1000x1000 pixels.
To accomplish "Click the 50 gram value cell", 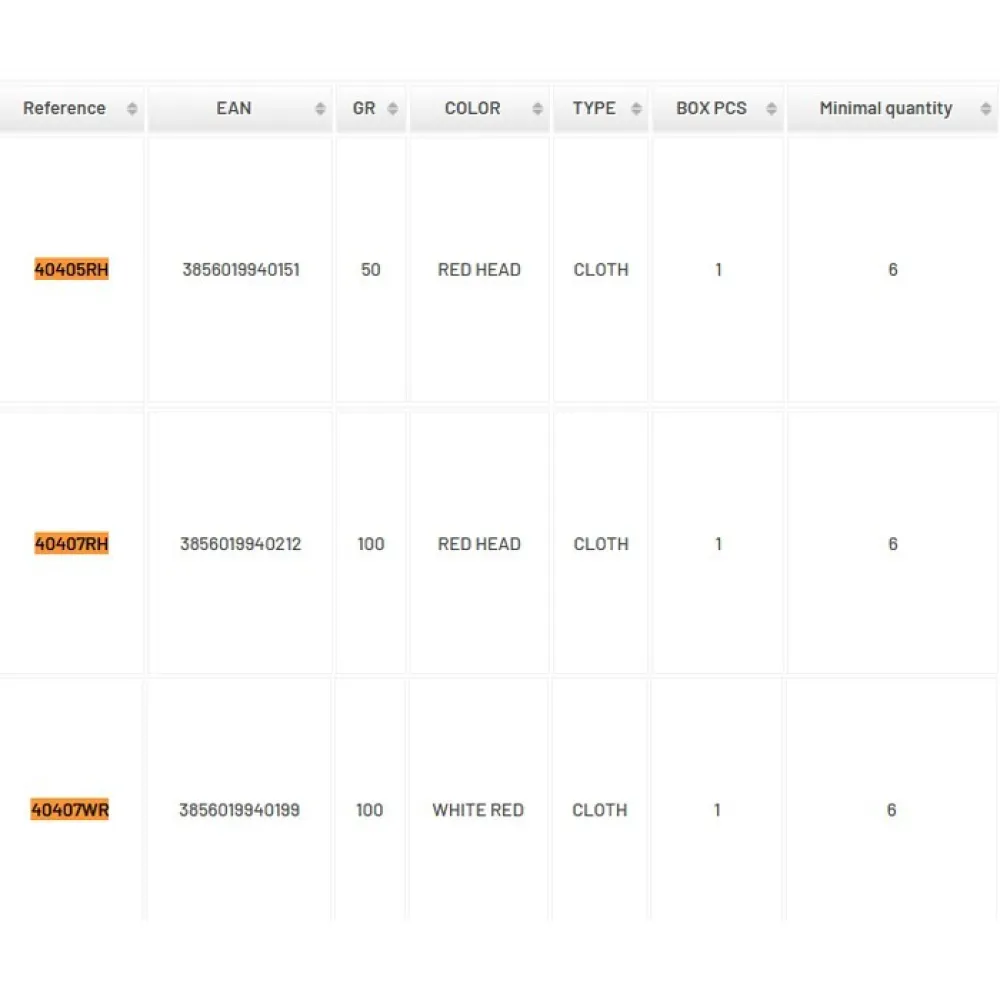I will pyautogui.click(x=371, y=270).
